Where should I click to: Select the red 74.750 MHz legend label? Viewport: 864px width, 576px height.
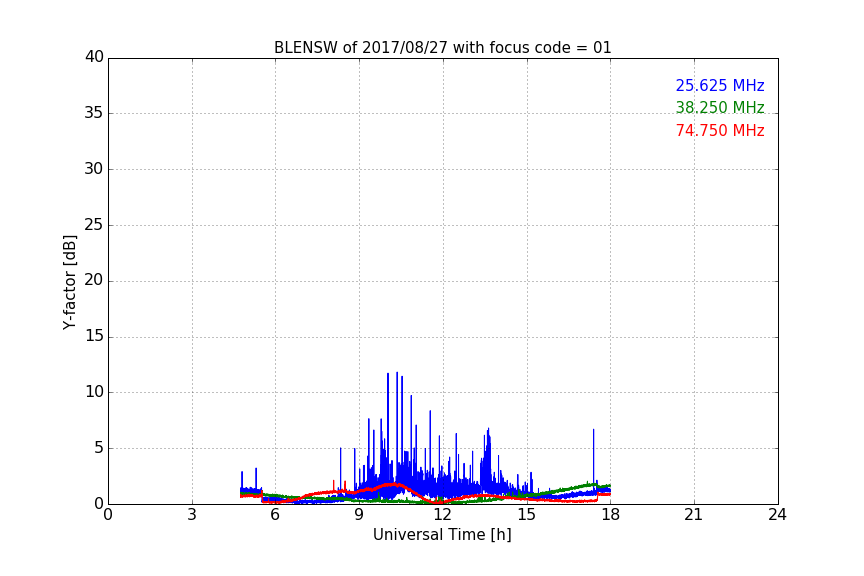(720, 131)
